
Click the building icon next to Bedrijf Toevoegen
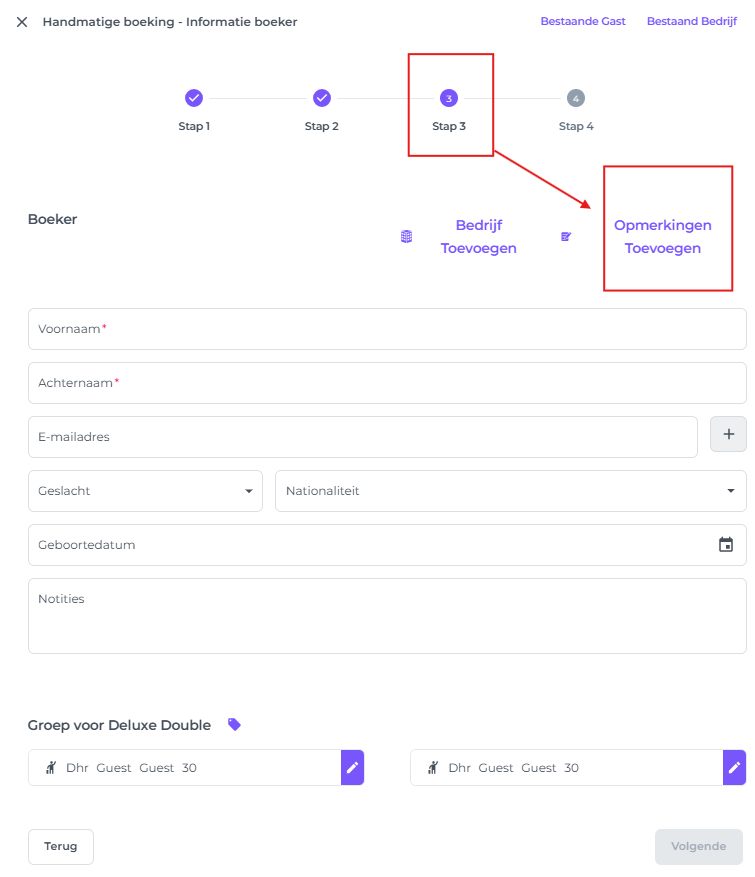(407, 237)
